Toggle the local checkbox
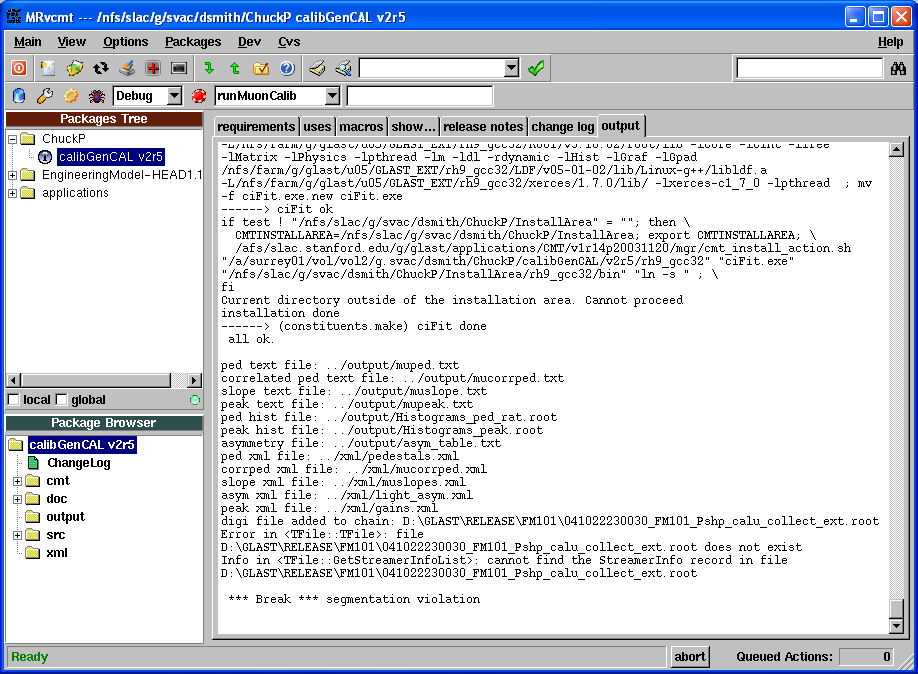Image resolution: width=918 pixels, height=674 pixels. (13, 400)
